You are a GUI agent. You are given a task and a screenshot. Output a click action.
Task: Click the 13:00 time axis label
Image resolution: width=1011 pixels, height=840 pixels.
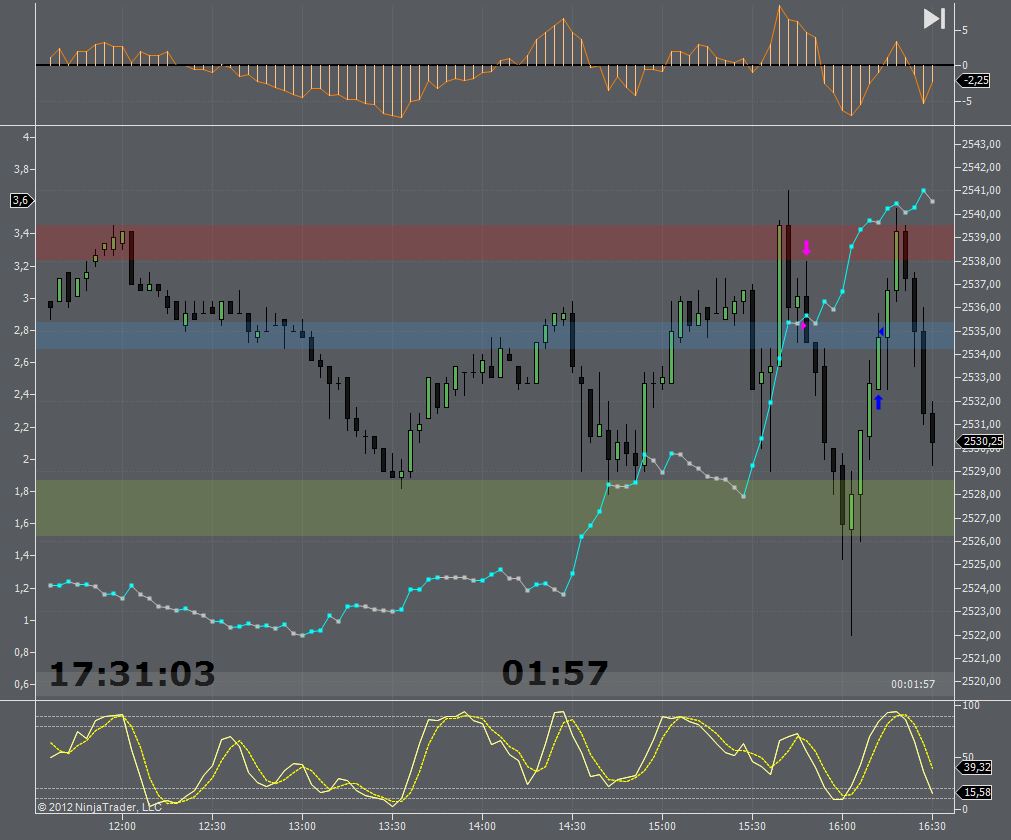[302, 826]
